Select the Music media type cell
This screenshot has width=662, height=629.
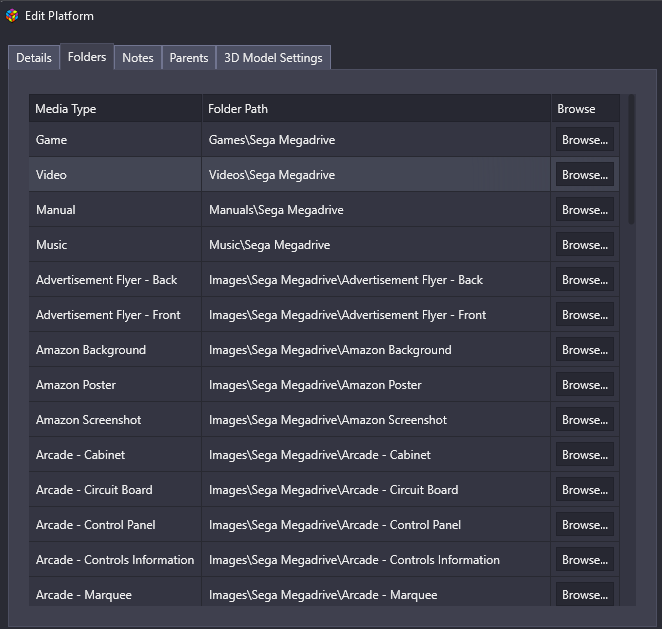(x=115, y=245)
